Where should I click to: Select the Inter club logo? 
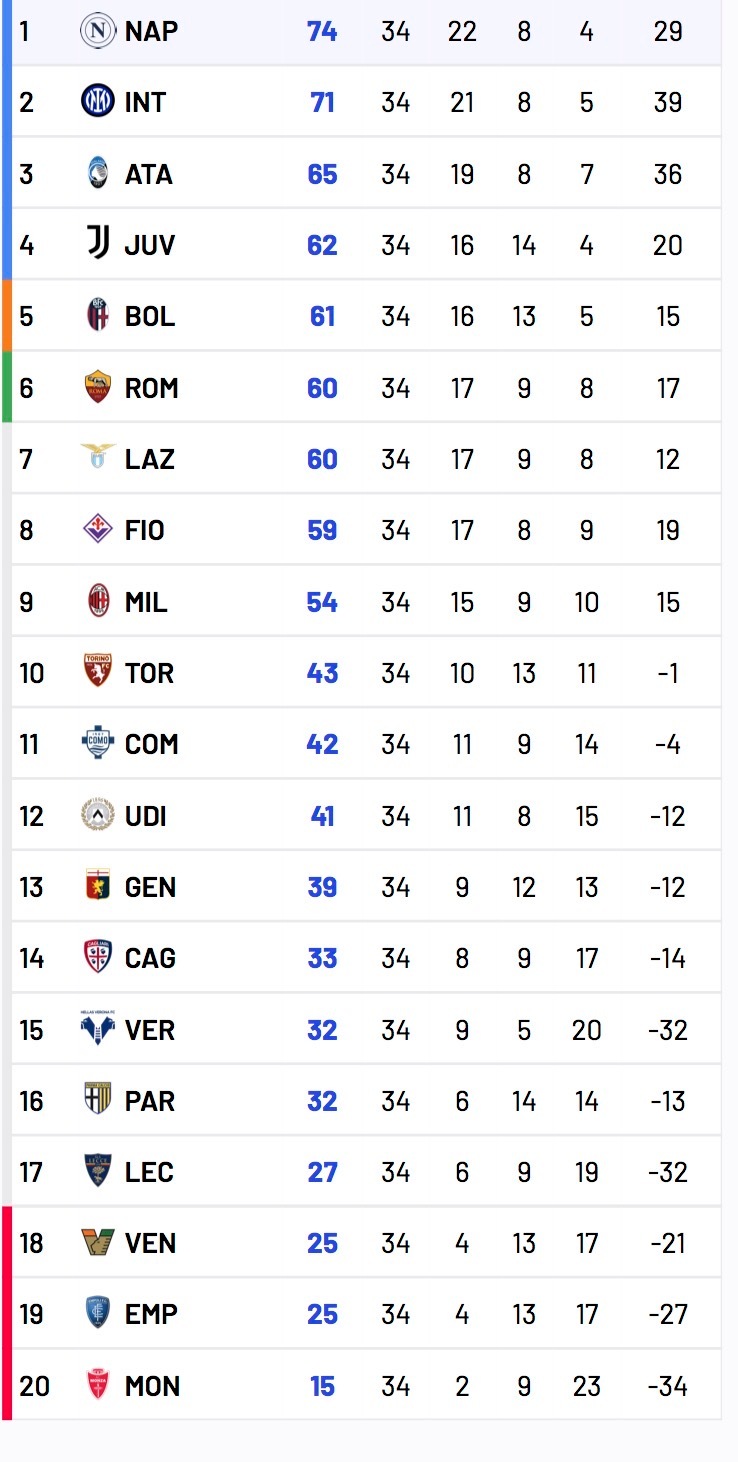(98, 102)
